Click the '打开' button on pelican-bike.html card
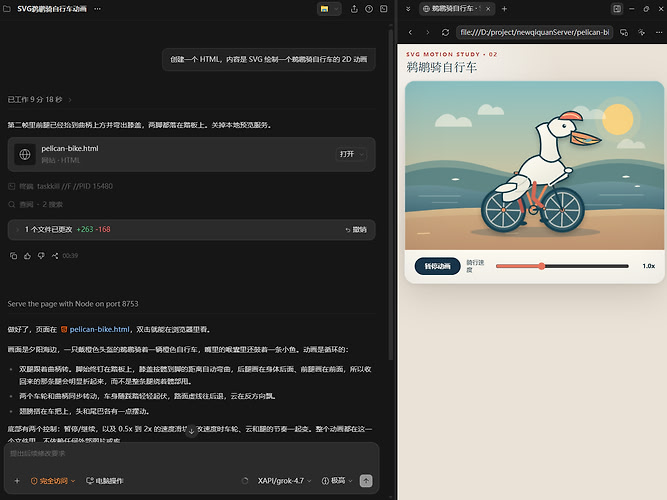The image size is (667, 500). [x=347, y=154]
